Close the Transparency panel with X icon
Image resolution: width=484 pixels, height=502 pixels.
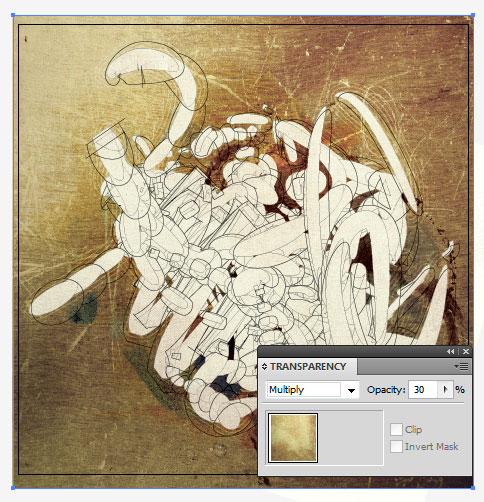pyautogui.click(x=466, y=351)
